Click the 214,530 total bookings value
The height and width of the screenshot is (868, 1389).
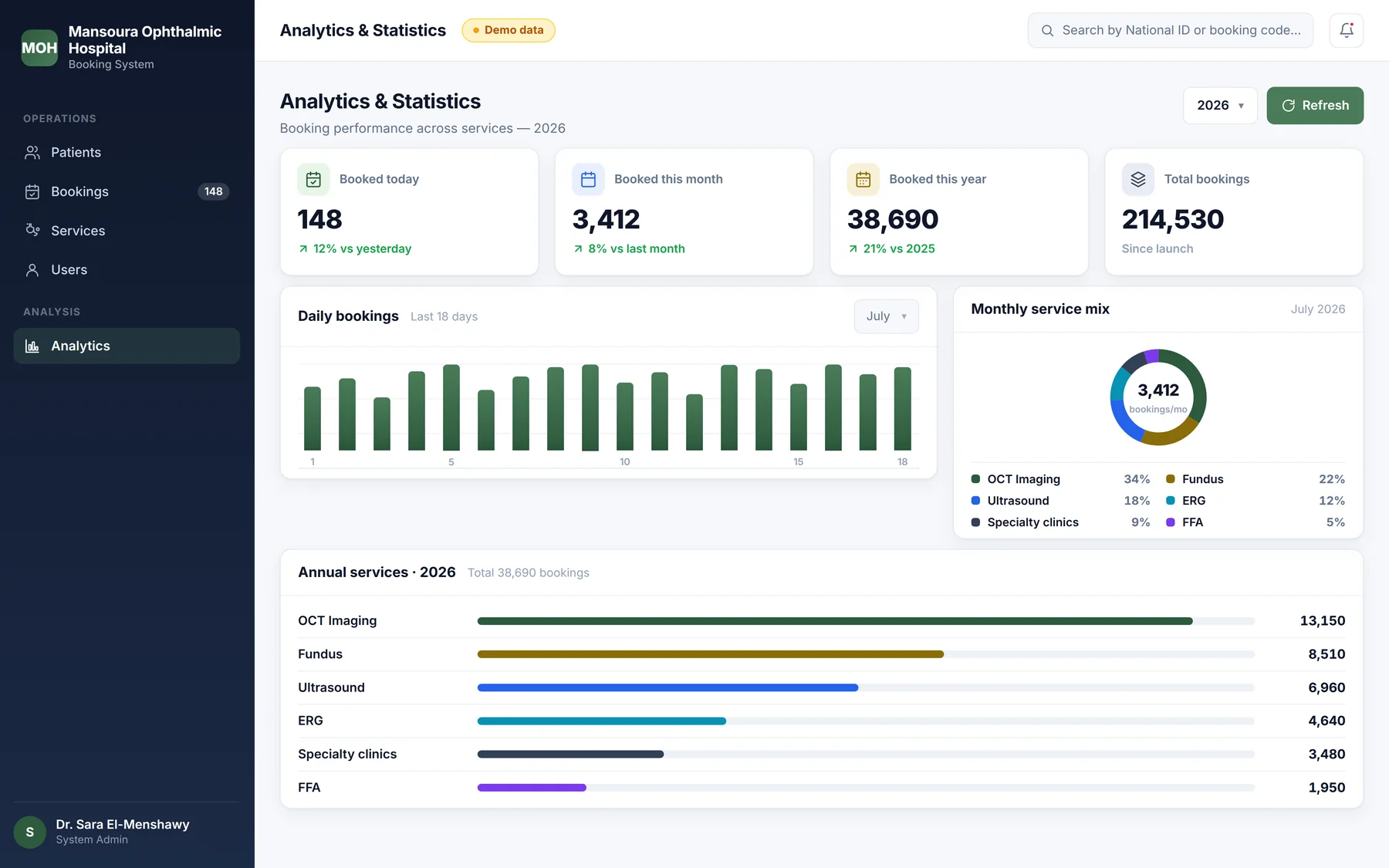[x=1173, y=220]
